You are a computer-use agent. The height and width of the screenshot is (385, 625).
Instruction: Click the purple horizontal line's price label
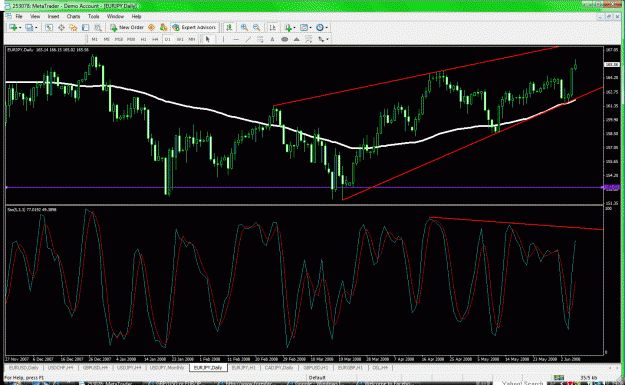point(612,187)
